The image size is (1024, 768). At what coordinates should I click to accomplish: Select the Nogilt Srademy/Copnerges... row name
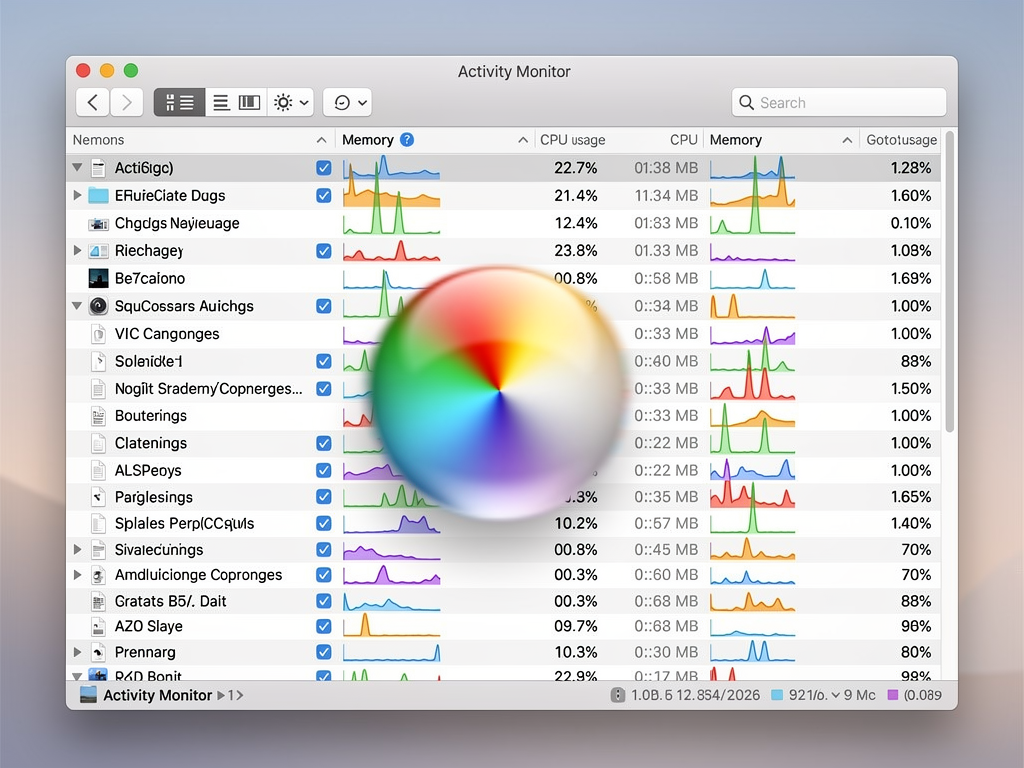point(208,389)
